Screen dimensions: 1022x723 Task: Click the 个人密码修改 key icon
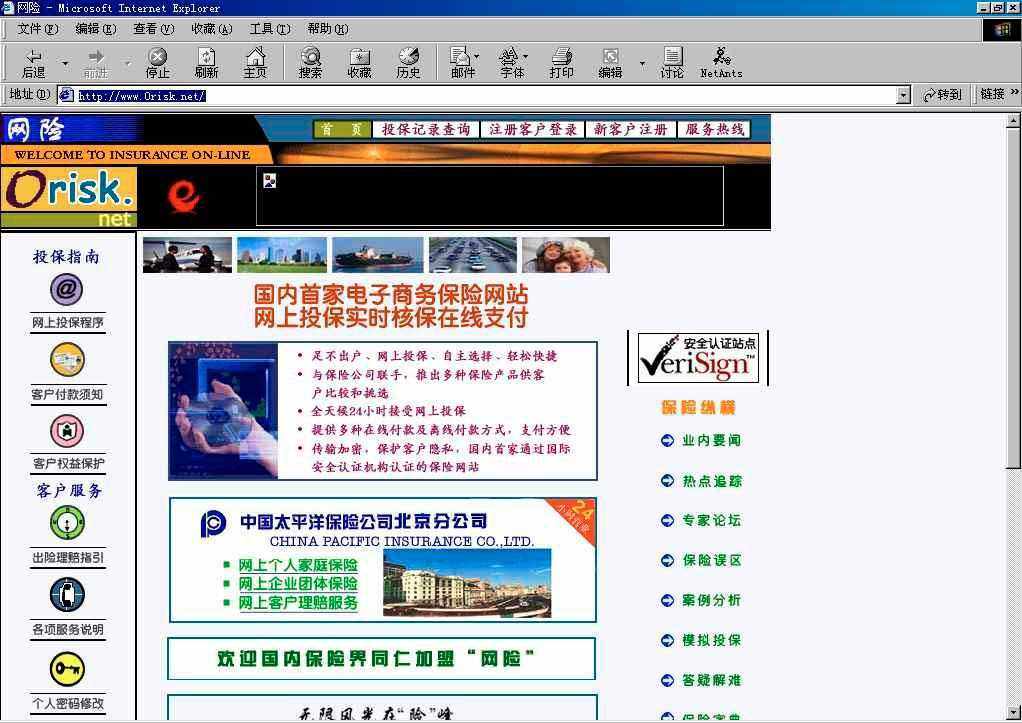click(x=67, y=669)
